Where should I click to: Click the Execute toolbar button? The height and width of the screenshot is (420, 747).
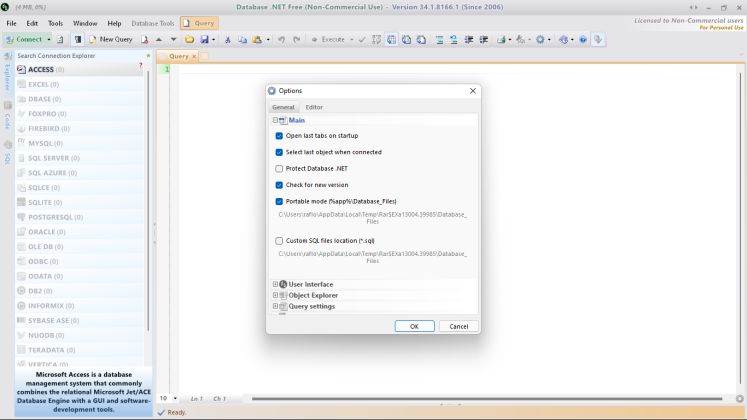tap(328, 40)
